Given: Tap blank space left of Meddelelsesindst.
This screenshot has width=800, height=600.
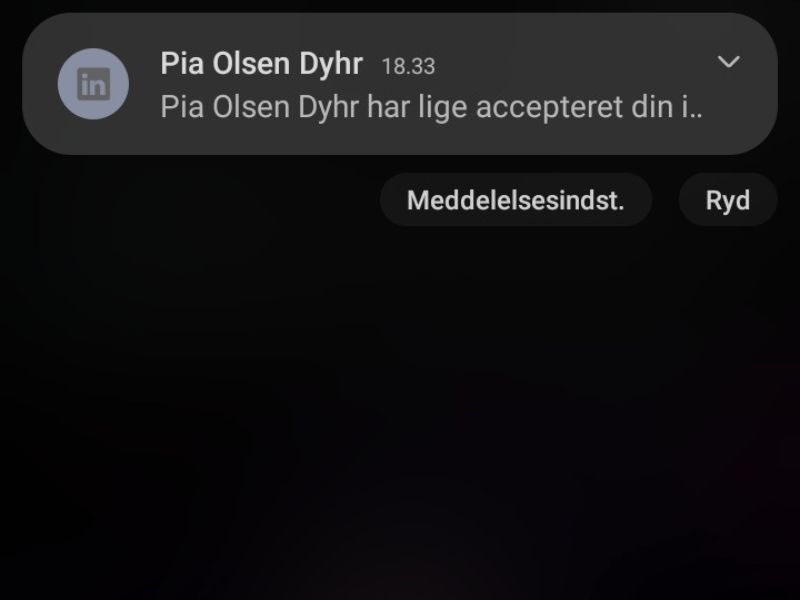Looking at the screenshot, I should click(x=194, y=199).
